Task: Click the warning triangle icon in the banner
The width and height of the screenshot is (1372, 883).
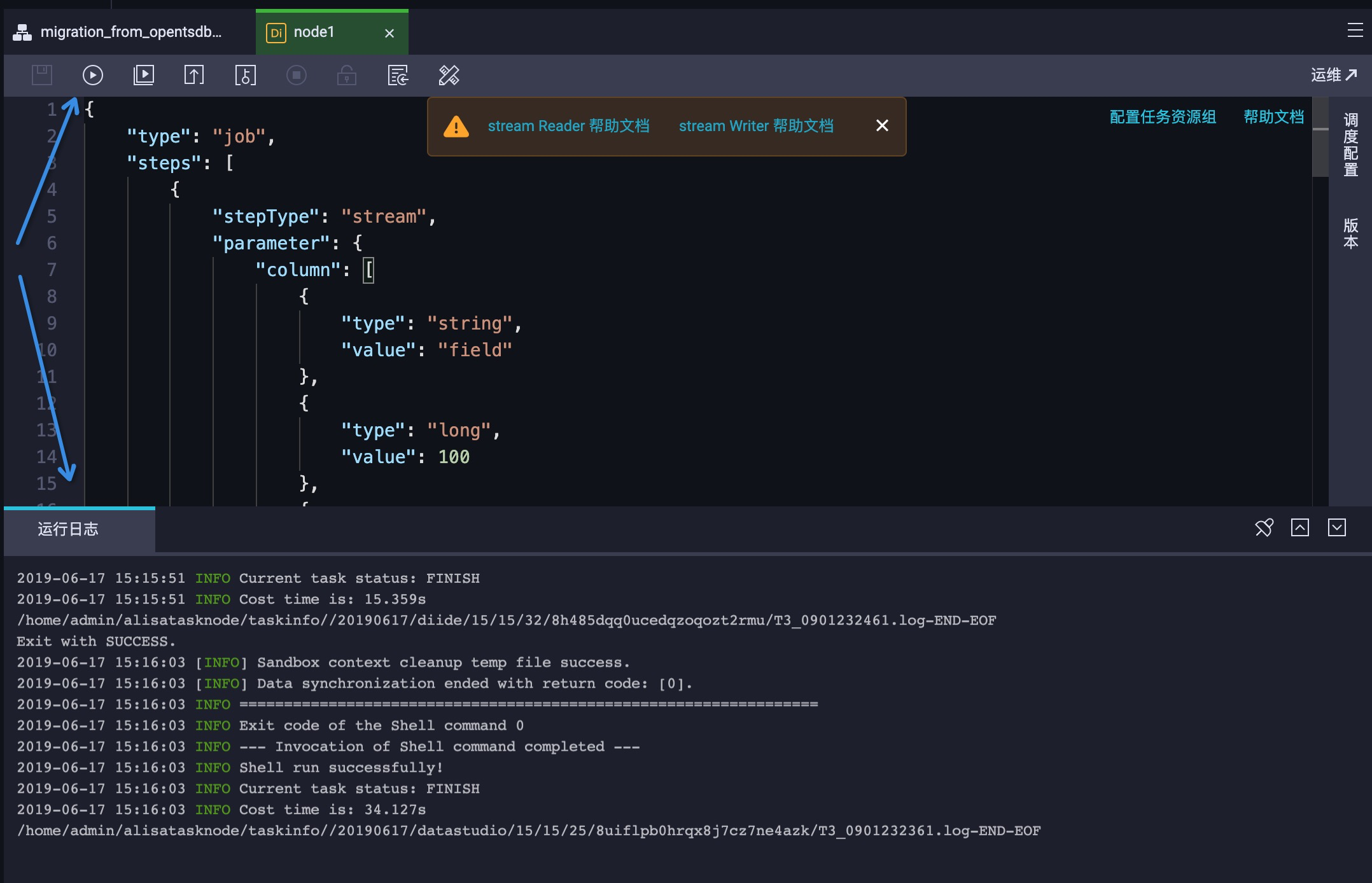Action: [x=456, y=126]
